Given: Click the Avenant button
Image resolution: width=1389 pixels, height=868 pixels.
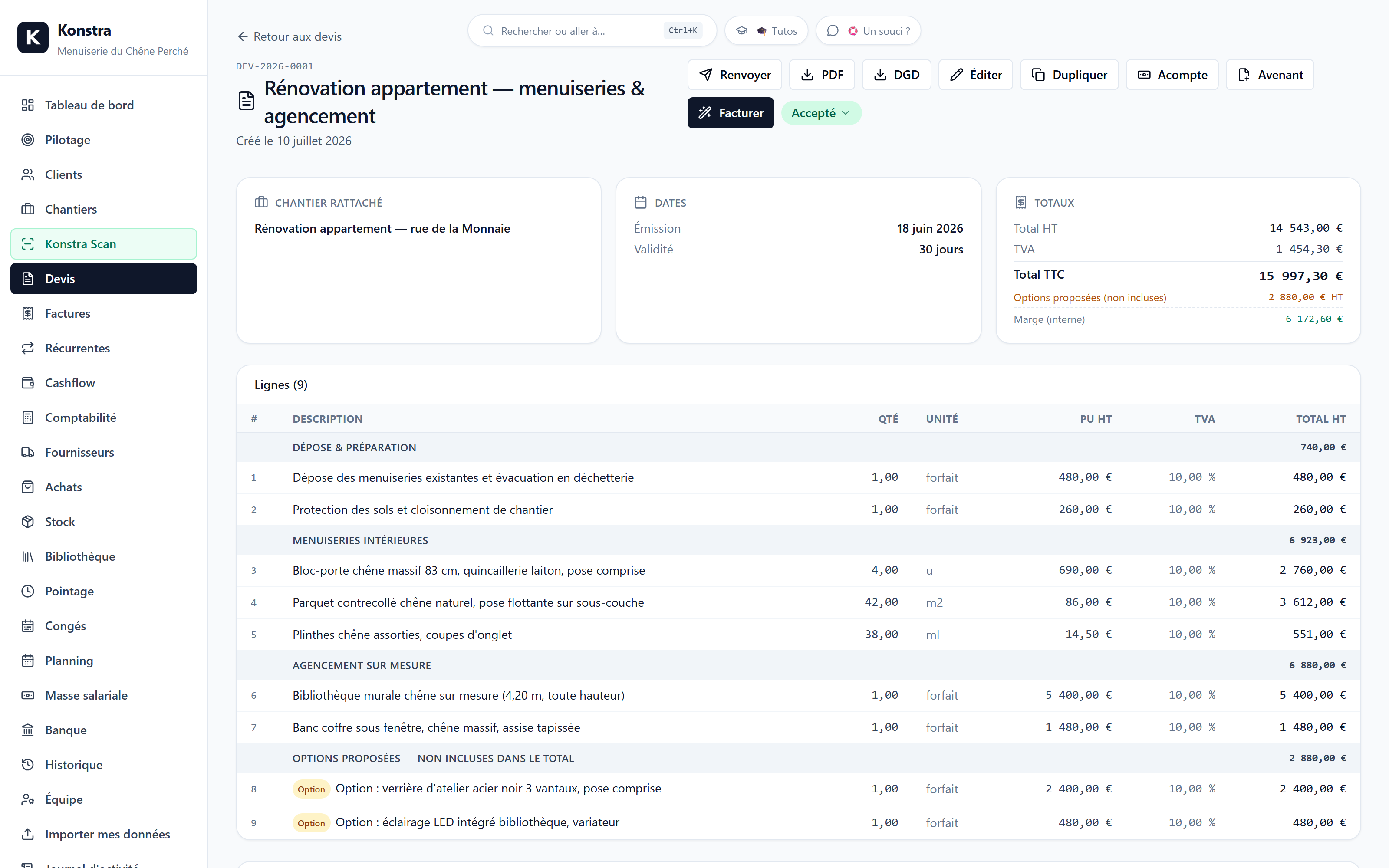Looking at the screenshot, I should tap(1270, 75).
